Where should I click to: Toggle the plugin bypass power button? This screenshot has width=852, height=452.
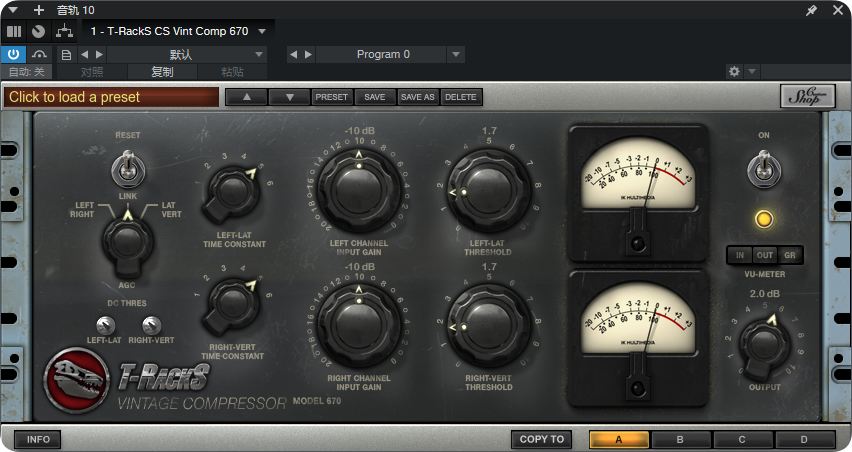(x=13, y=54)
